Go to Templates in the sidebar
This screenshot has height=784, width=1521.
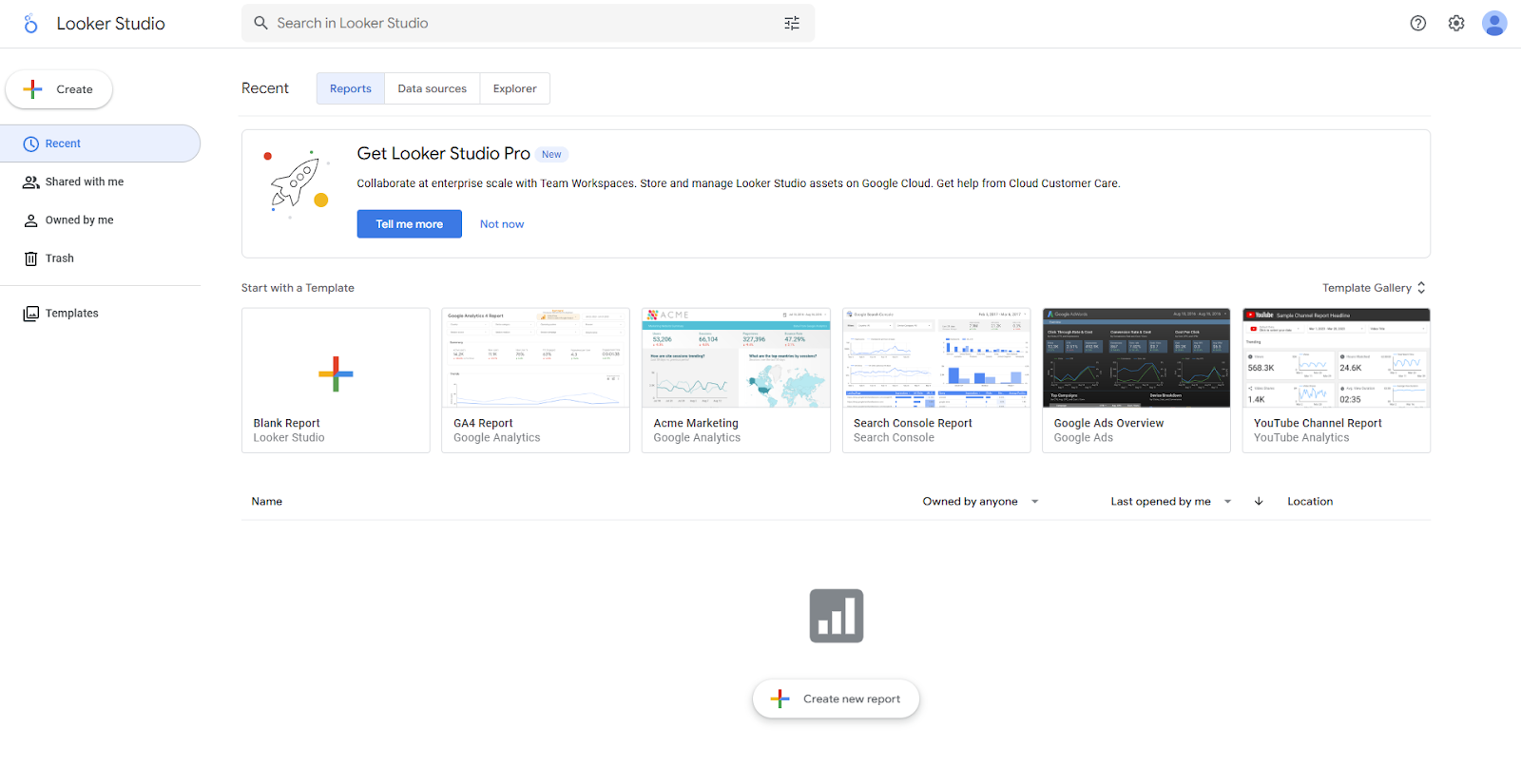(x=71, y=314)
